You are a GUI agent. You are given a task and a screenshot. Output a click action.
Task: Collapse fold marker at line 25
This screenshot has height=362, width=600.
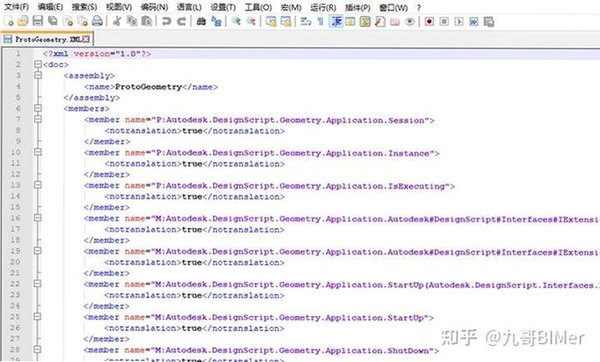pos(38,317)
